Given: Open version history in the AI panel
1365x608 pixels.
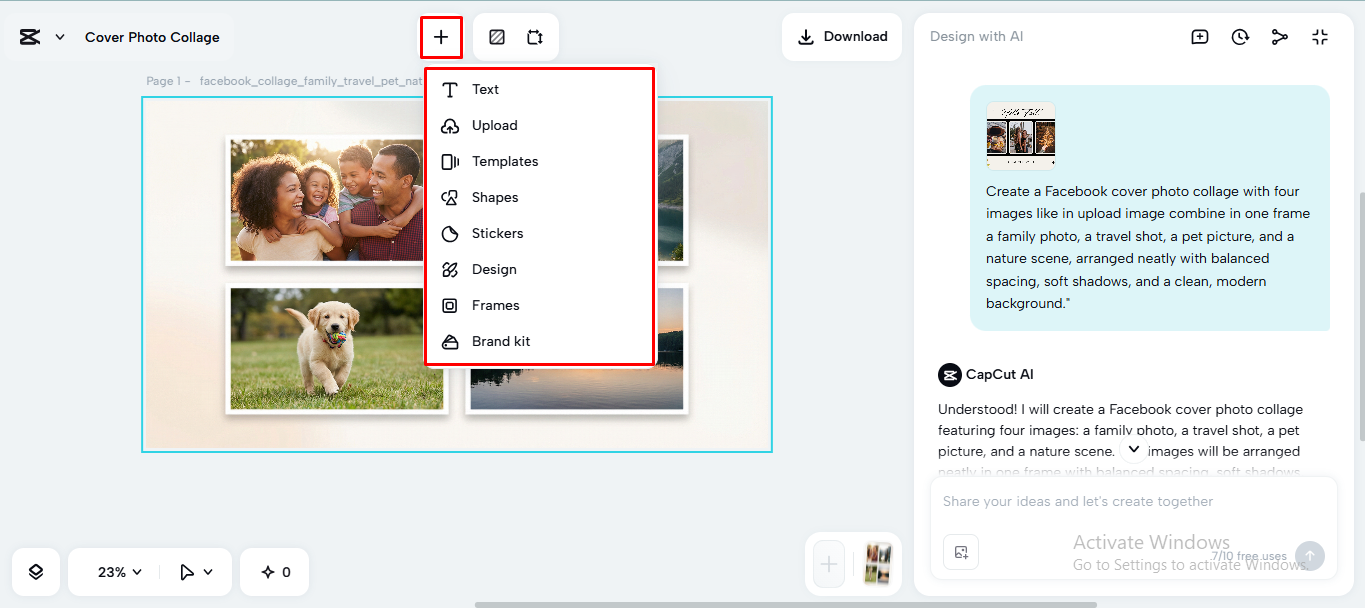Looking at the screenshot, I should [1240, 36].
